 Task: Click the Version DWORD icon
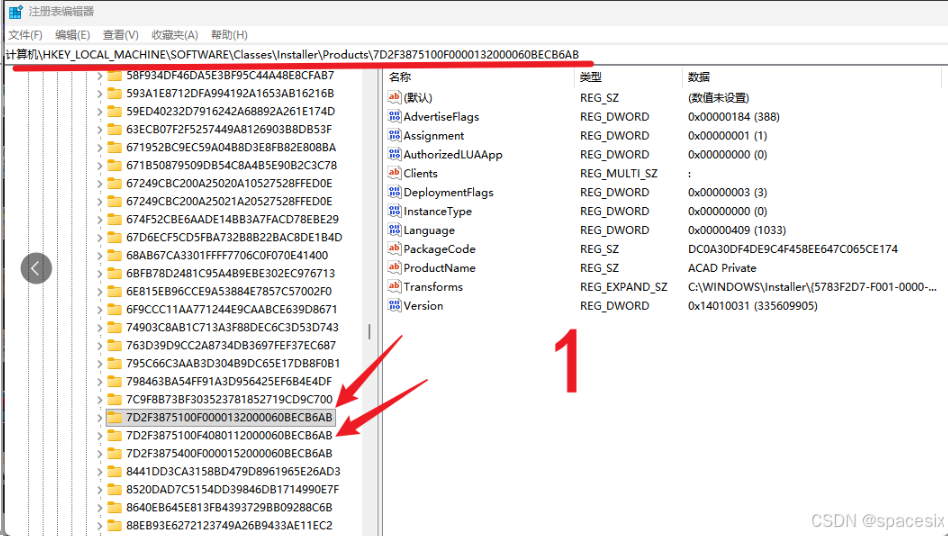[394, 305]
